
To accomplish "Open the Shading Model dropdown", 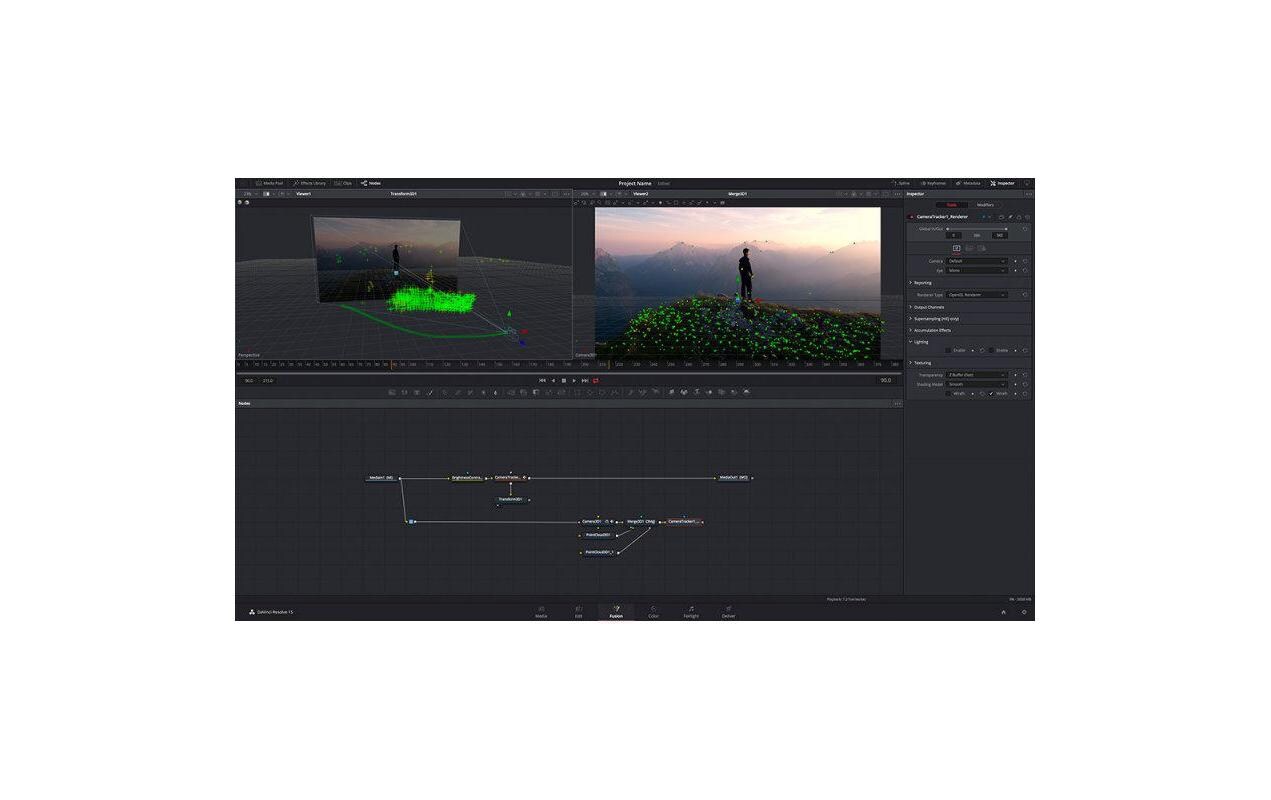I will 977,384.
